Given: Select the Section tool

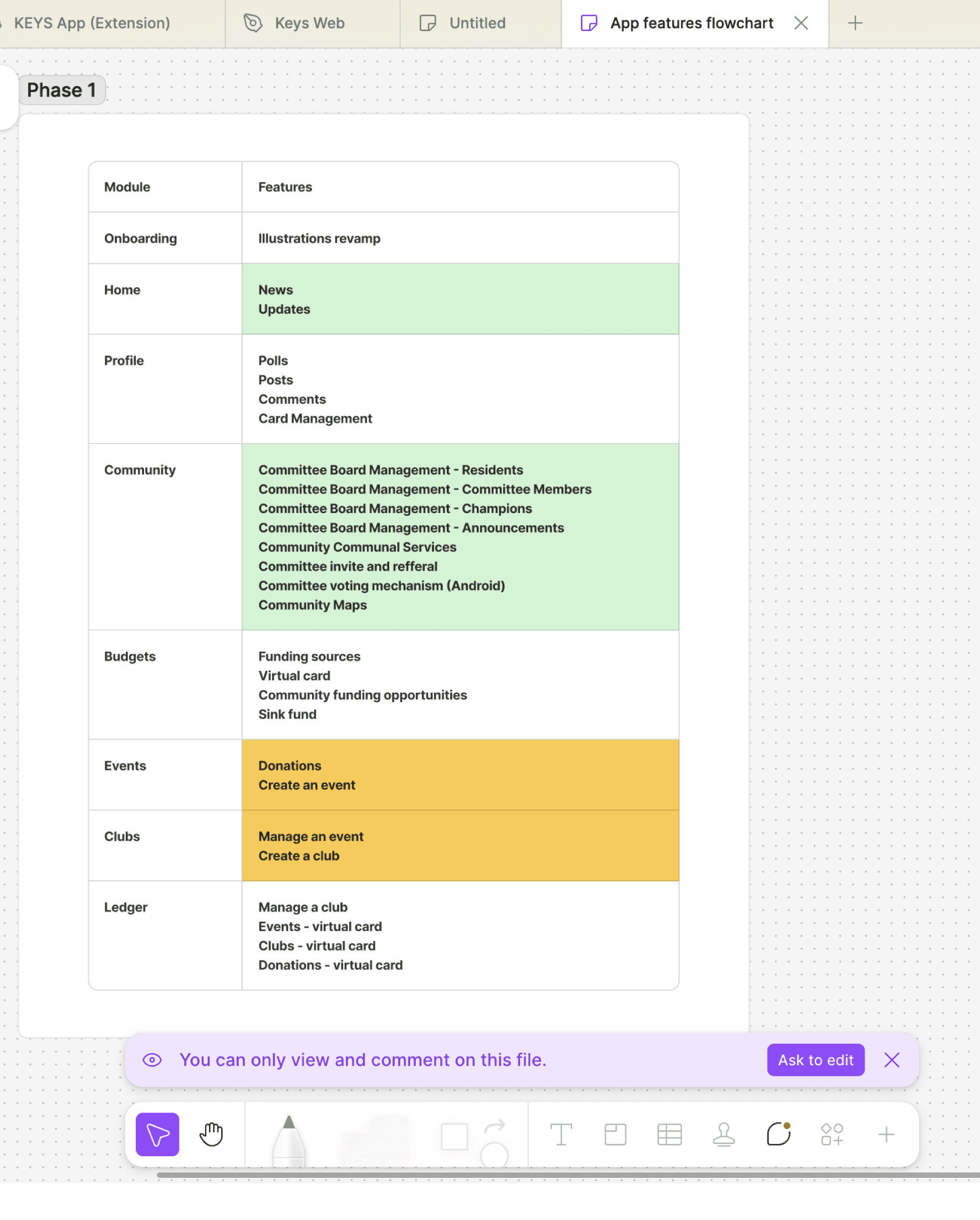Looking at the screenshot, I should (x=615, y=1135).
